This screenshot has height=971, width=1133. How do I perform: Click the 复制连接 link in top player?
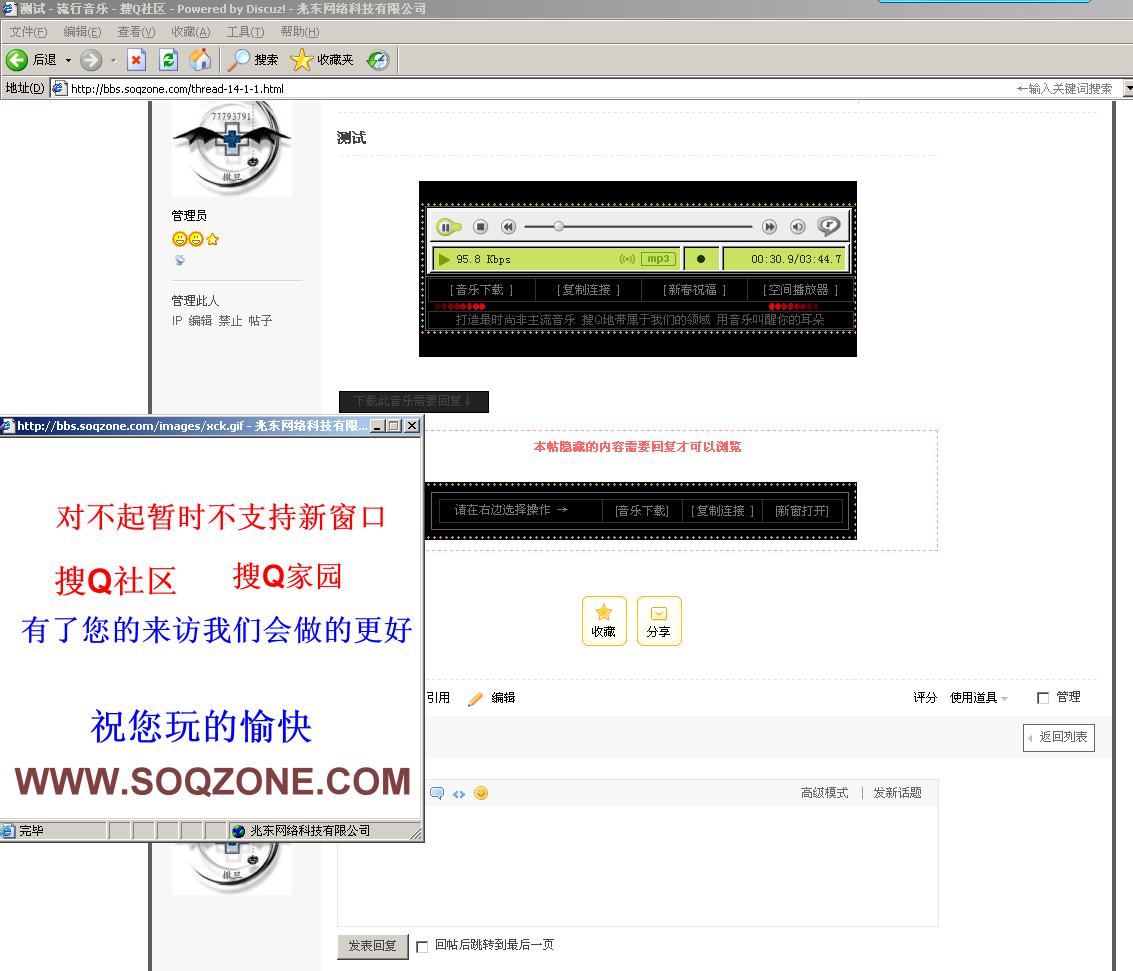click(x=588, y=290)
